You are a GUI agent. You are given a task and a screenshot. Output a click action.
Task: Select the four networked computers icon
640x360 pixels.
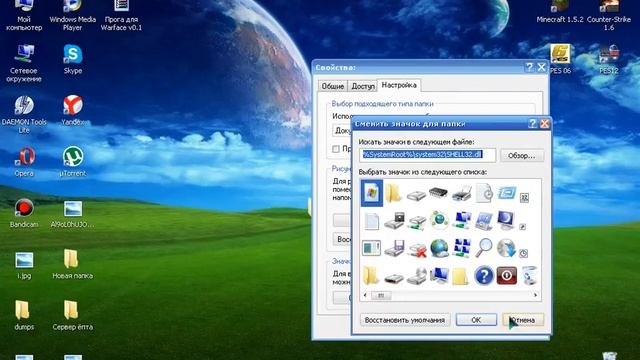(x=462, y=248)
